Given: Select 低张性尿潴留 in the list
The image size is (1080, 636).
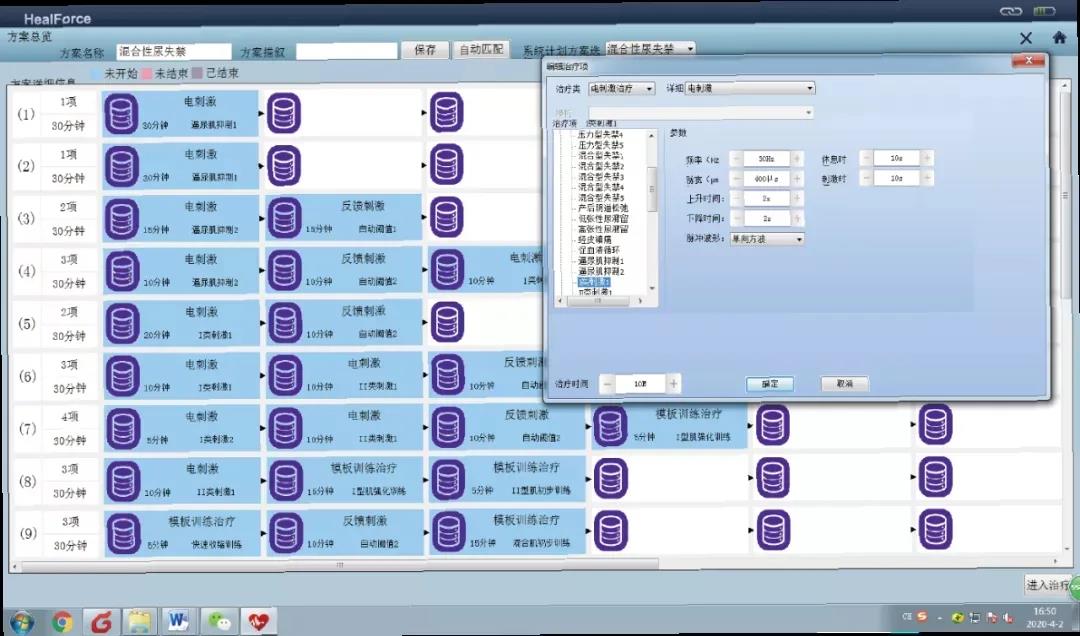Looking at the screenshot, I should pos(603,217).
